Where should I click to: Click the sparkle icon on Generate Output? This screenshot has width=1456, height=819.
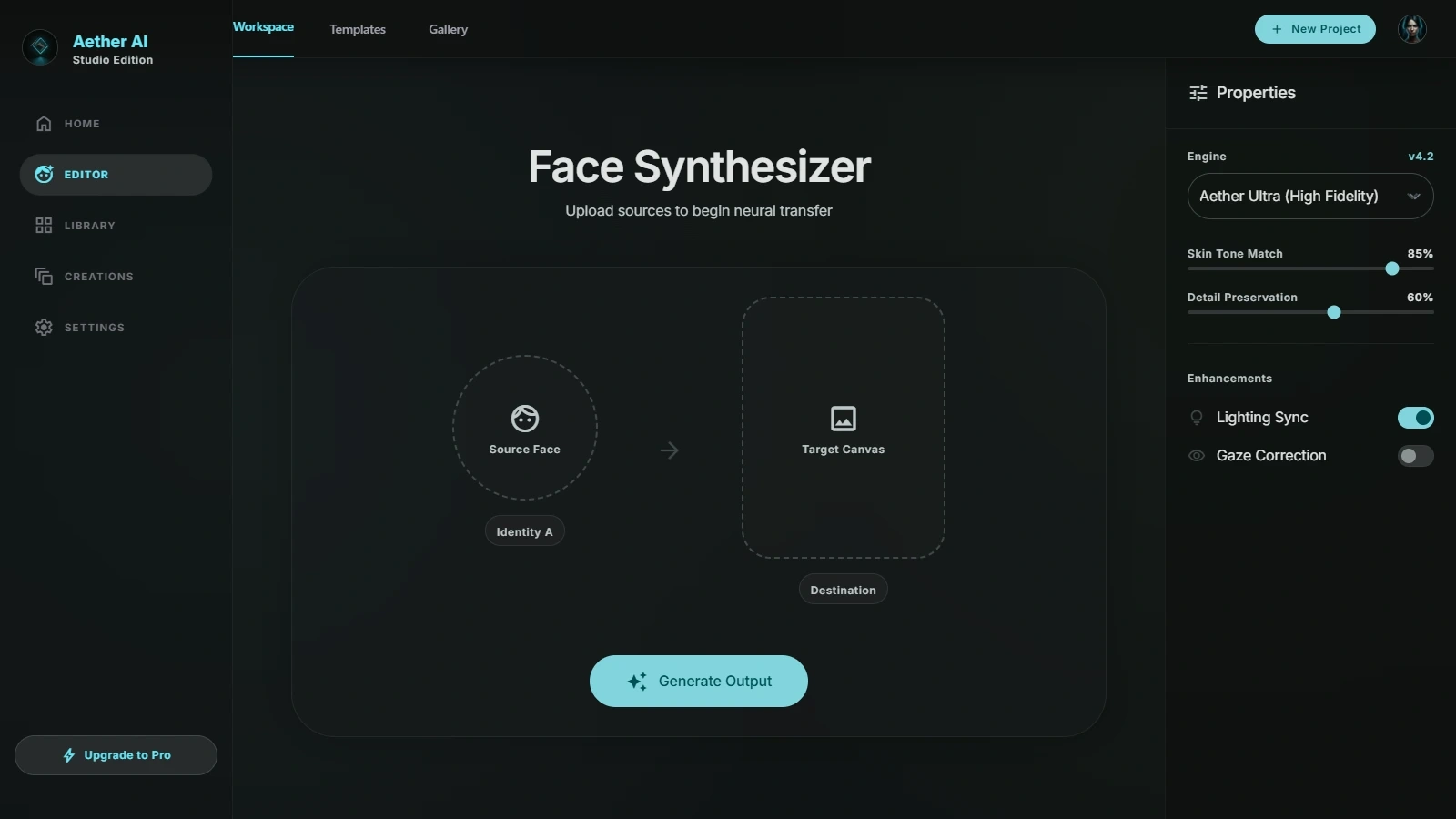(637, 682)
